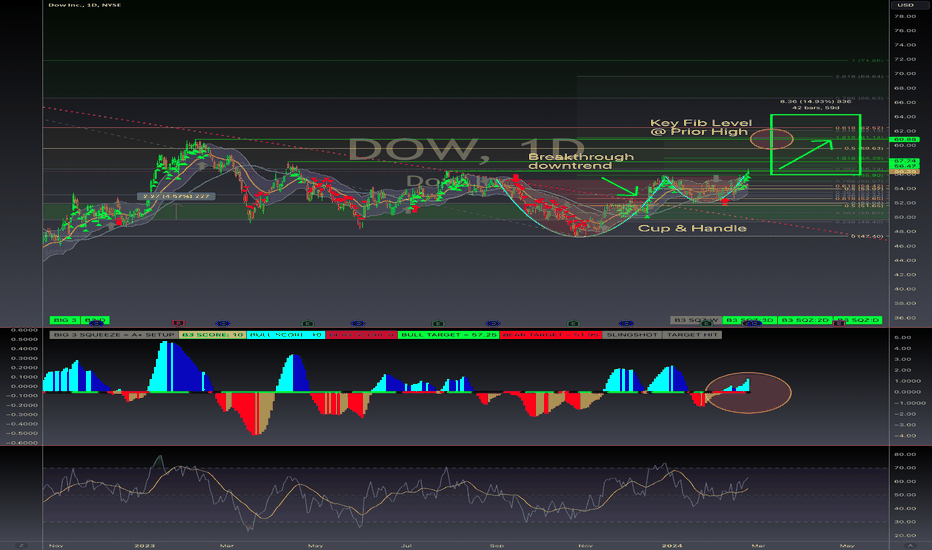Viewport: 932px width, 550px height.
Task: Click the 78.00 value on the price axis
Action: [x=905, y=17]
